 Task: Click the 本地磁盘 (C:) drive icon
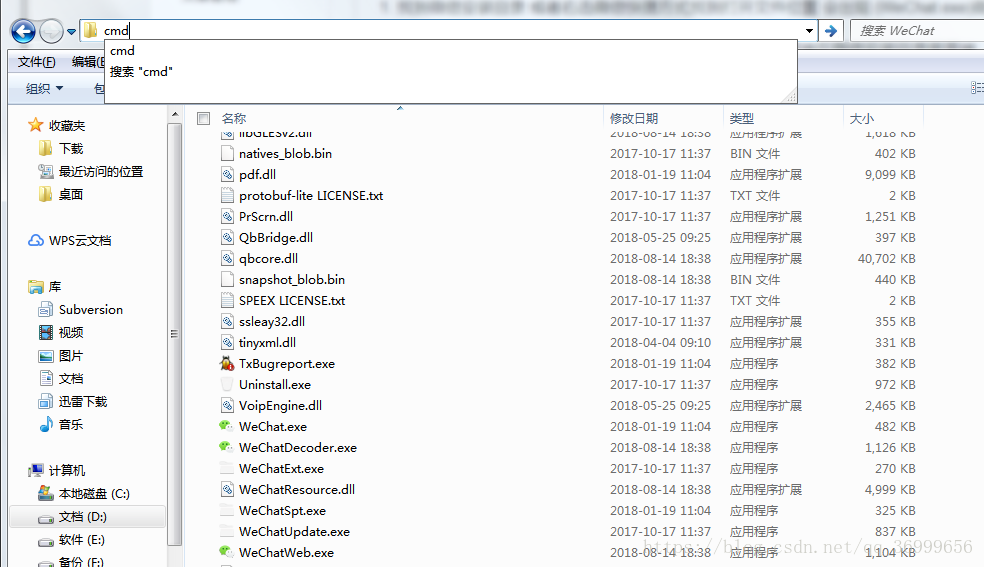pyautogui.click(x=46, y=493)
